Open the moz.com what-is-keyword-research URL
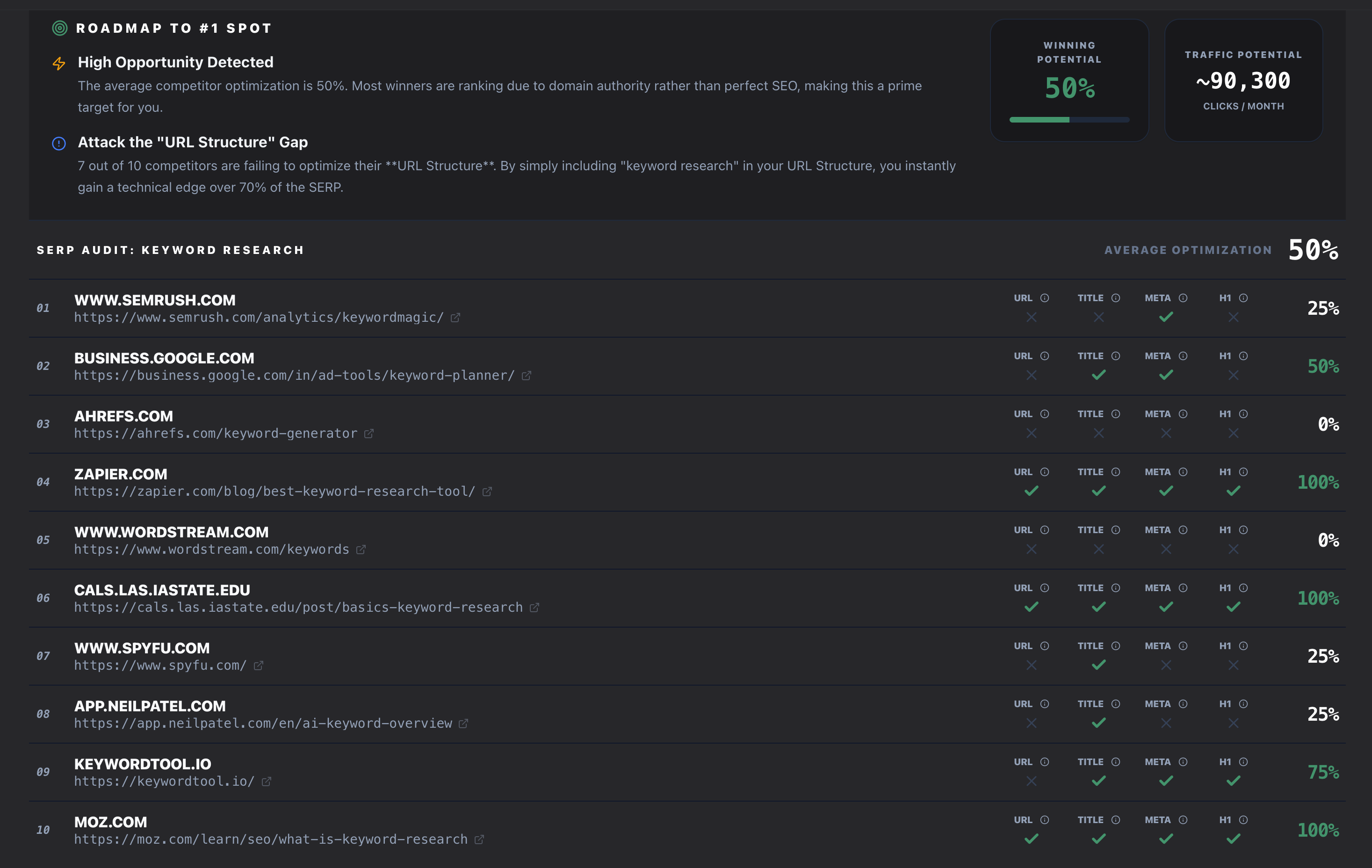1372x868 pixels. pyautogui.click(x=271, y=839)
